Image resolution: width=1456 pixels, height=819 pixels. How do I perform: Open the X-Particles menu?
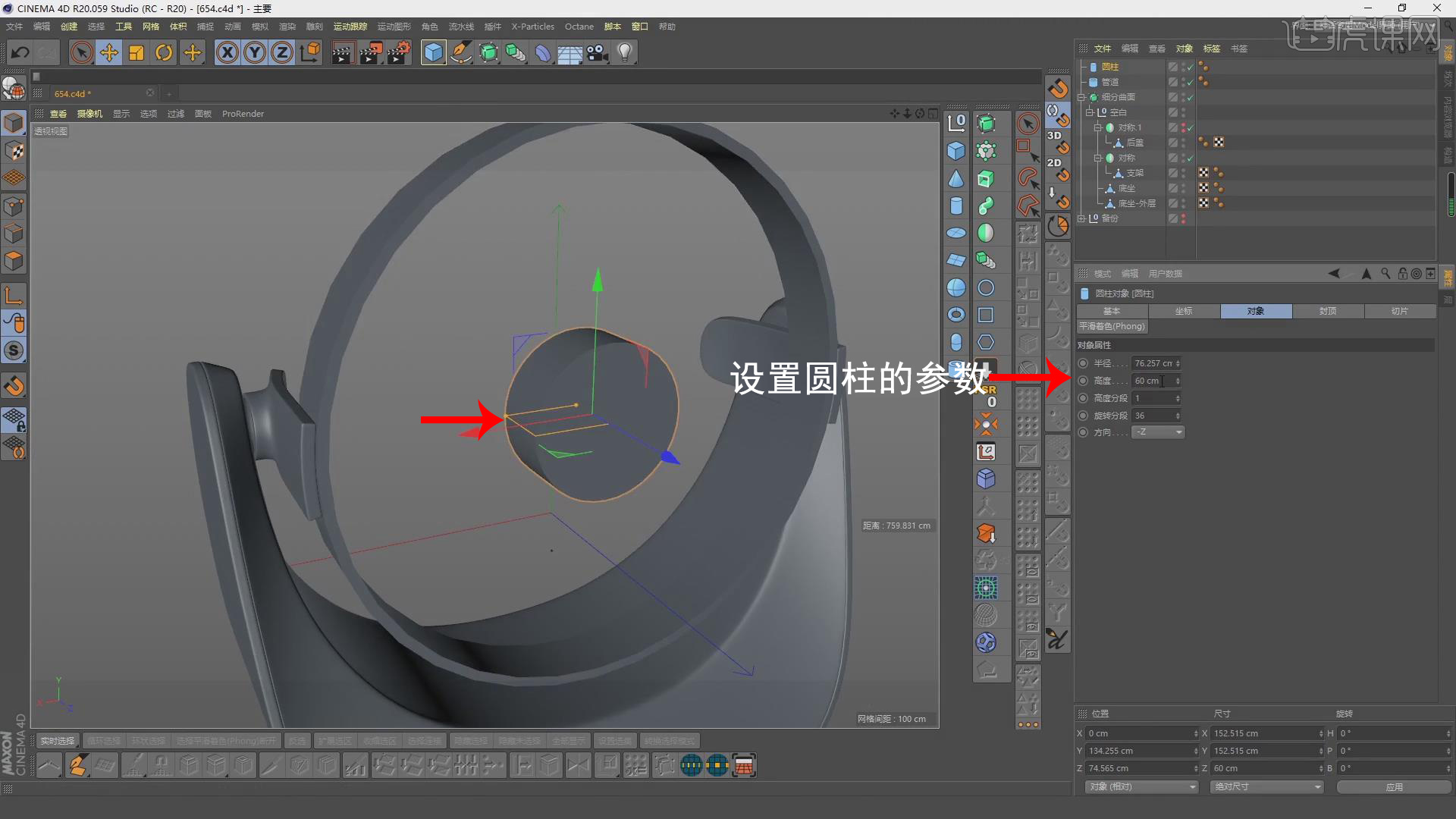(532, 27)
